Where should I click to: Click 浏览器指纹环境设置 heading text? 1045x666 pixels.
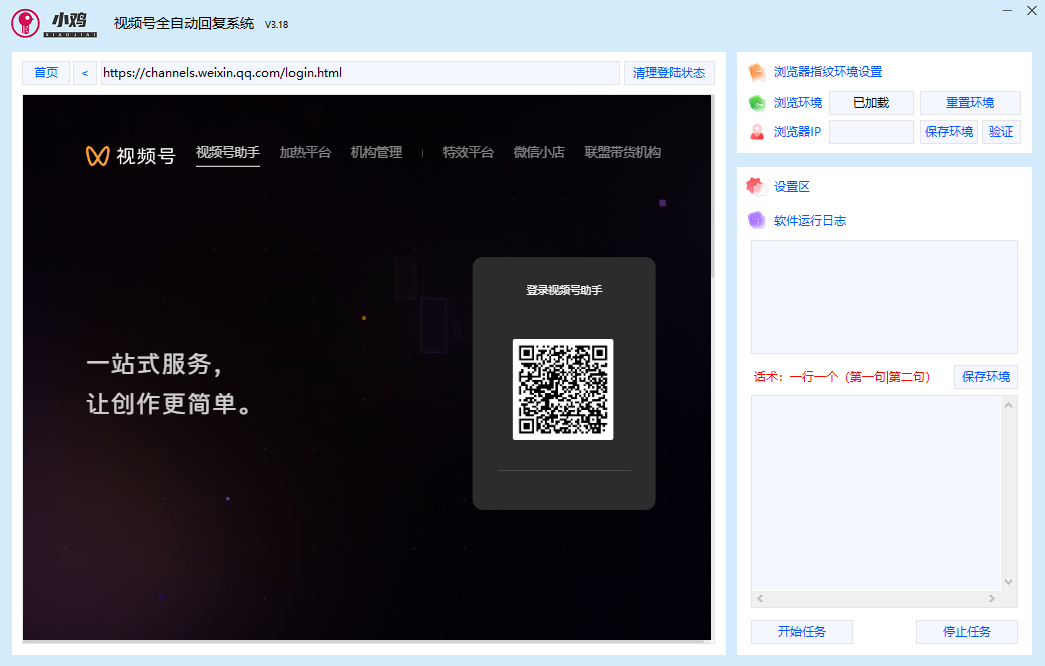coord(828,72)
